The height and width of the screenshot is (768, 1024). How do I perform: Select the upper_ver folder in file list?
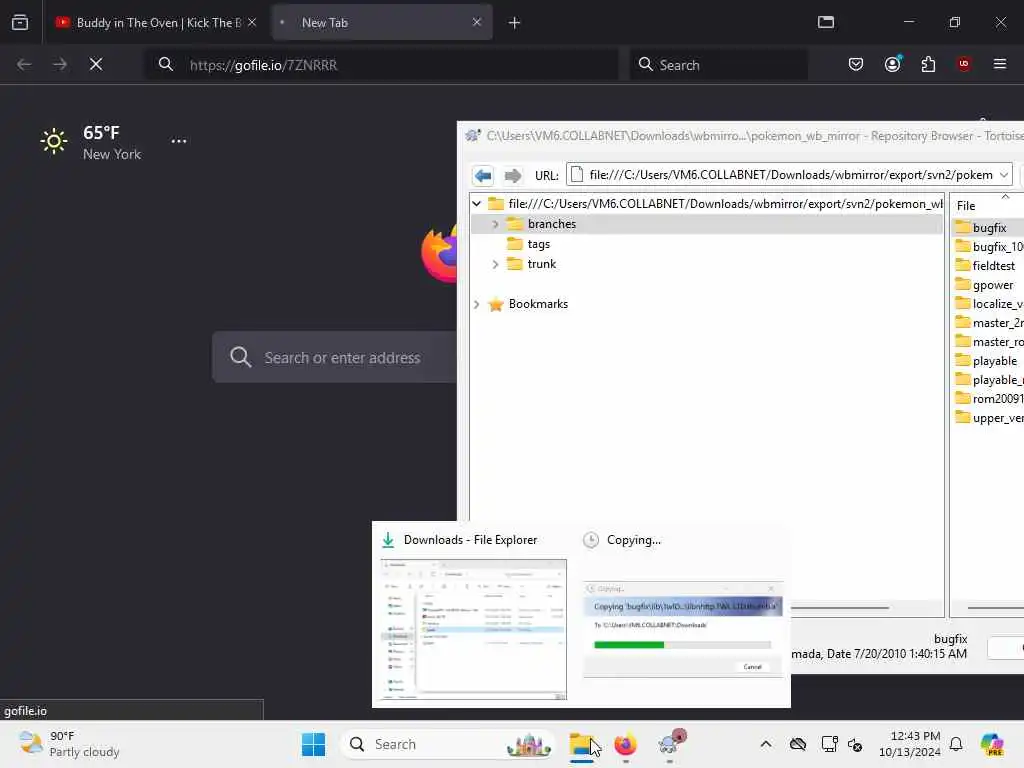point(989,417)
